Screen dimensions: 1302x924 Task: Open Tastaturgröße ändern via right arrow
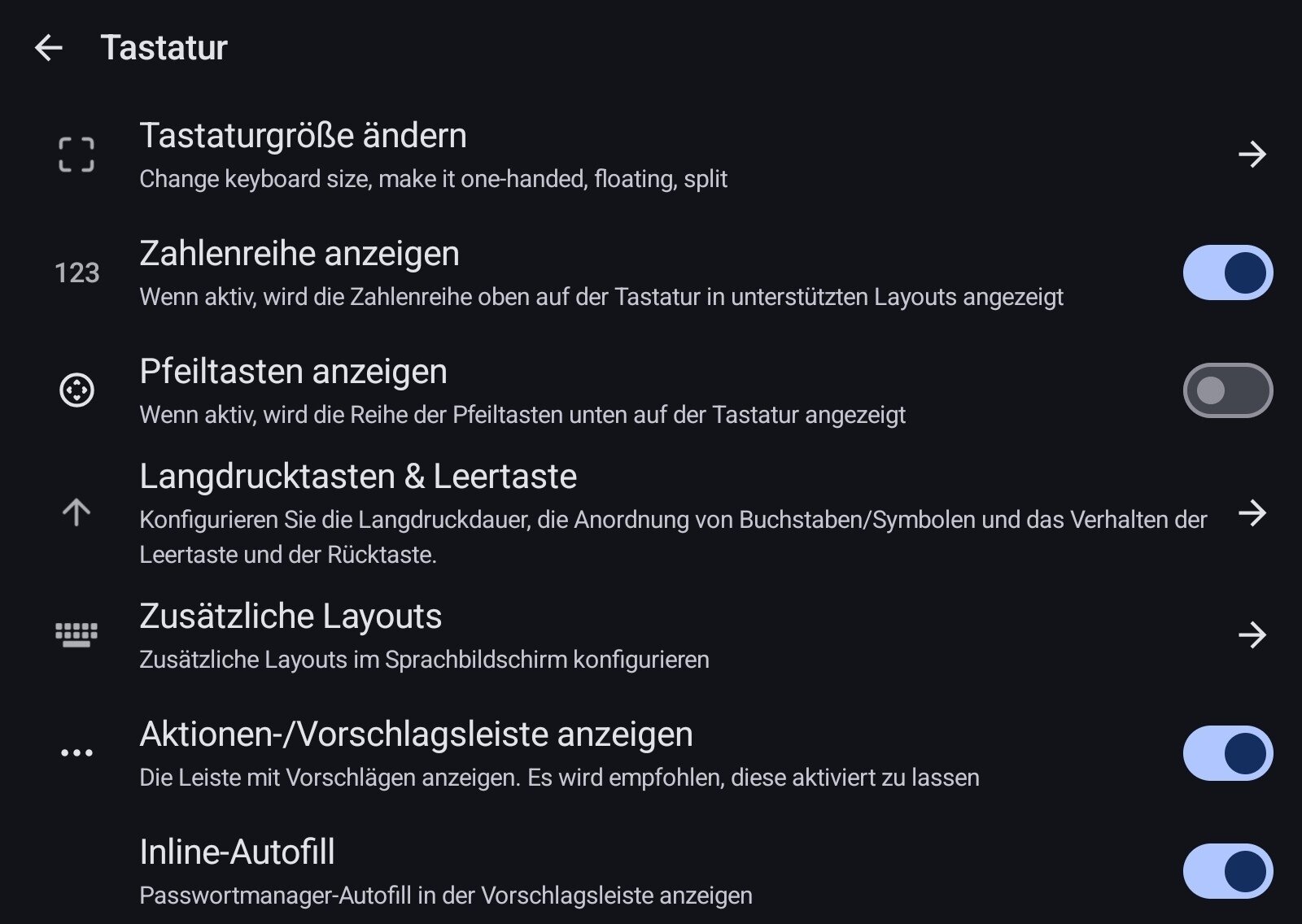(1252, 155)
